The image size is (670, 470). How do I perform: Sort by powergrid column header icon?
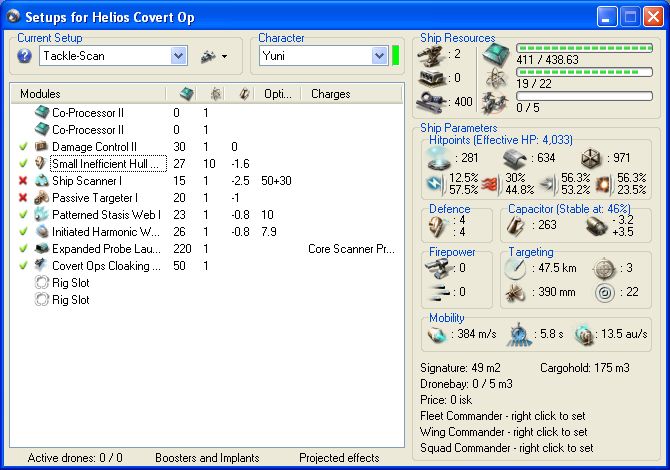click(x=216, y=94)
